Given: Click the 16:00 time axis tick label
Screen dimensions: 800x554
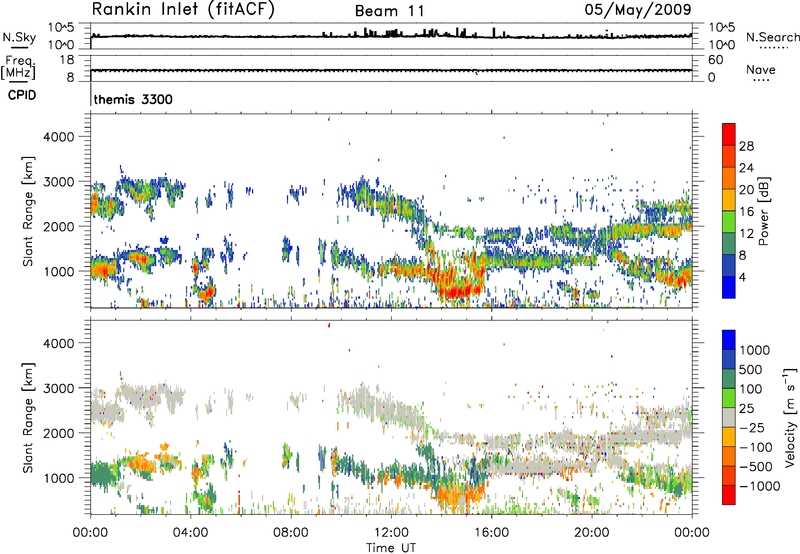Looking at the screenshot, I should tap(491, 533).
